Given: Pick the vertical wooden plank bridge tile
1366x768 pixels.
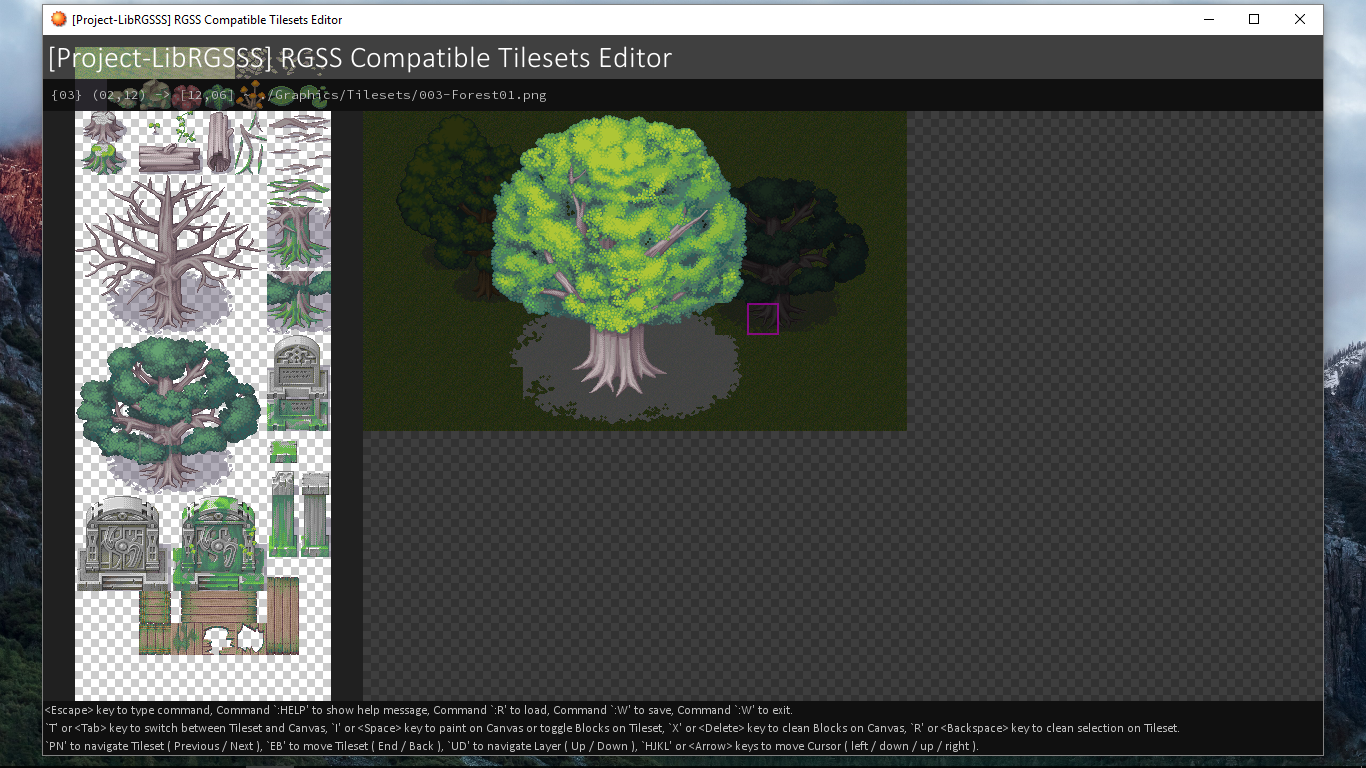Looking at the screenshot, I should point(283,615).
